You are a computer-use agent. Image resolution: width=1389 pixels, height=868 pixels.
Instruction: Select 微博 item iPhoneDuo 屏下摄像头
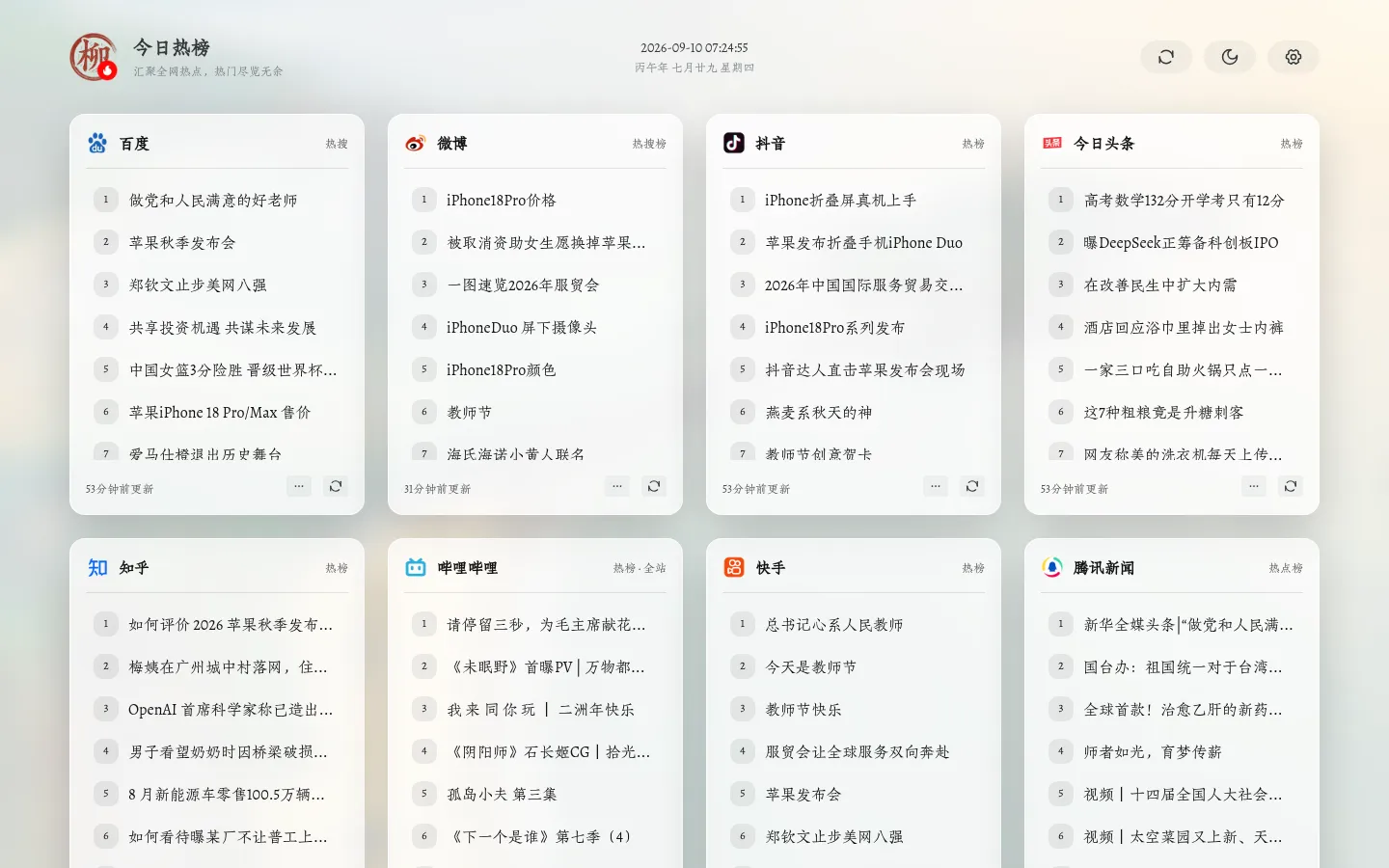tap(522, 327)
